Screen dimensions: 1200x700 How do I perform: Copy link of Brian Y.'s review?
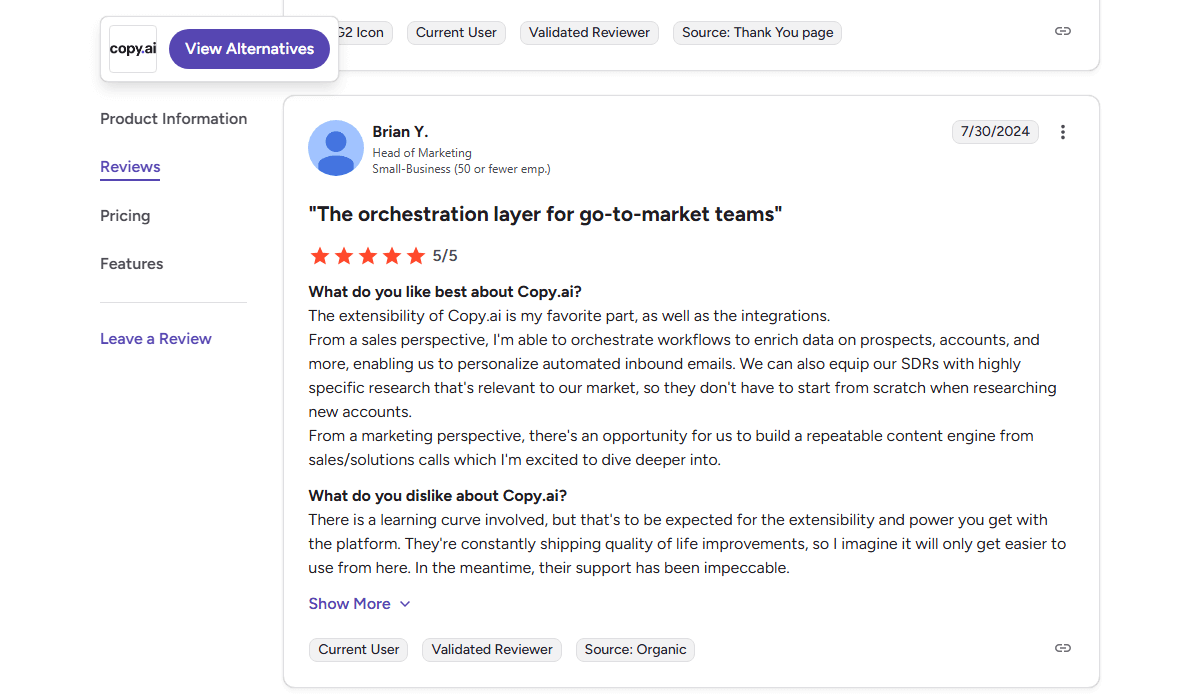[x=1063, y=648]
